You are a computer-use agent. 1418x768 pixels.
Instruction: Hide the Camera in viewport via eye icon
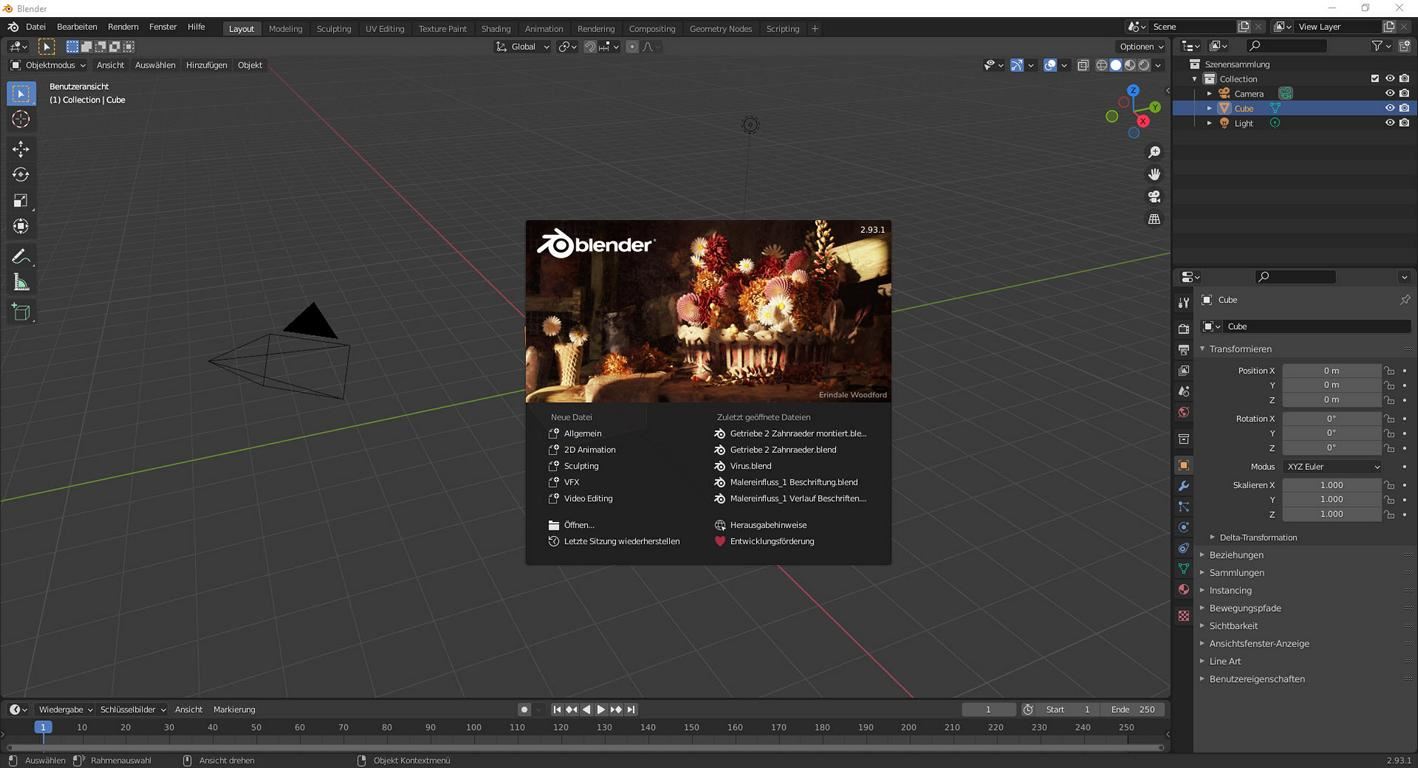tap(1389, 93)
